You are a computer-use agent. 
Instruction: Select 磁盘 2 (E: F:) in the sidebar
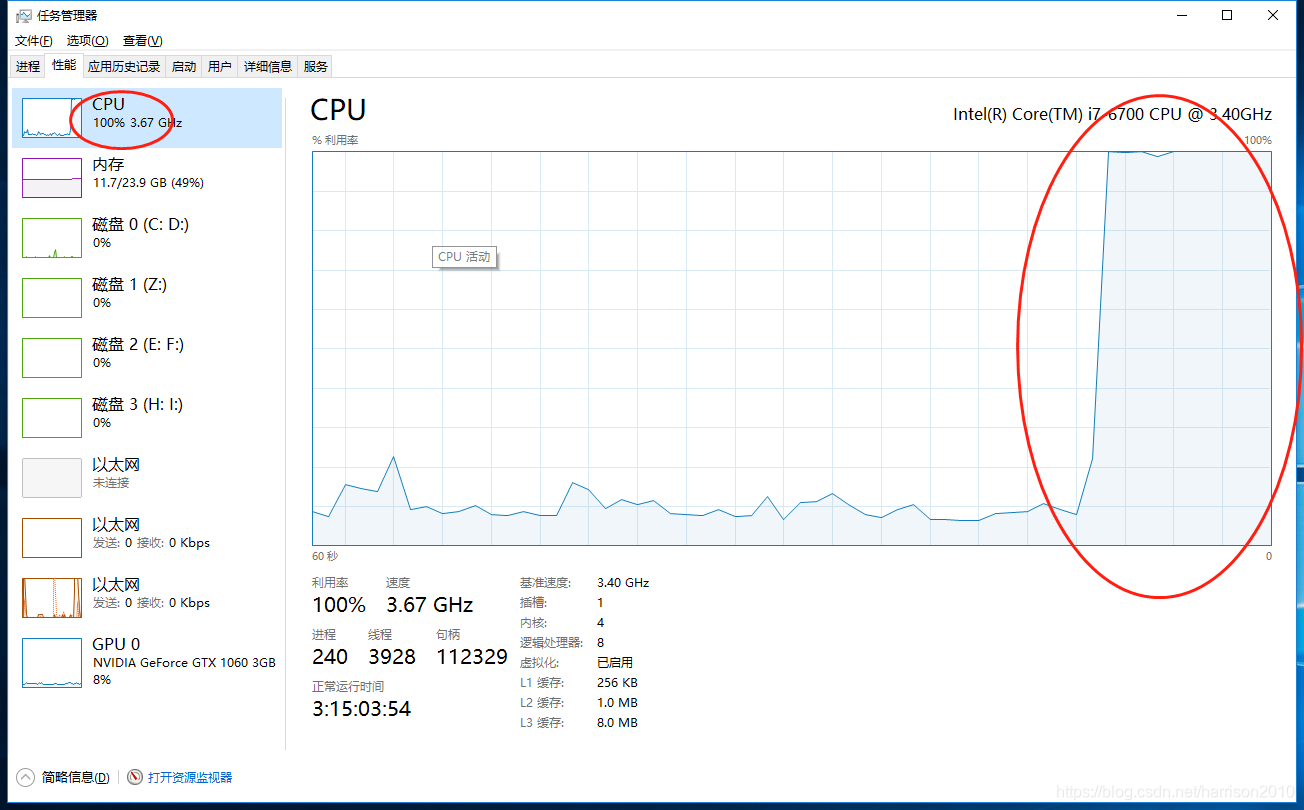tap(147, 358)
